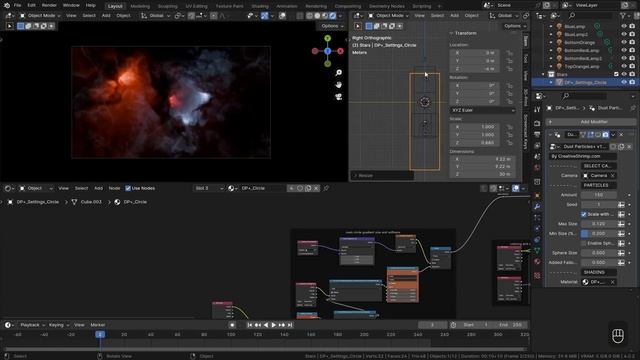Open the Tool properties tab icon
Image resolution: width=640 pixels, height=360 pixels.
click(x=537, y=110)
